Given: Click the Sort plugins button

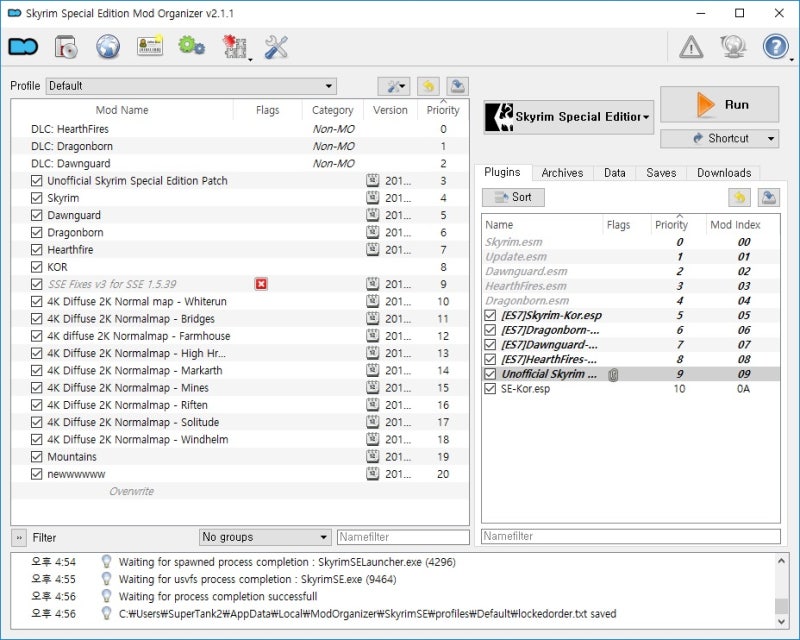Looking at the screenshot, I should pos(513,197).
